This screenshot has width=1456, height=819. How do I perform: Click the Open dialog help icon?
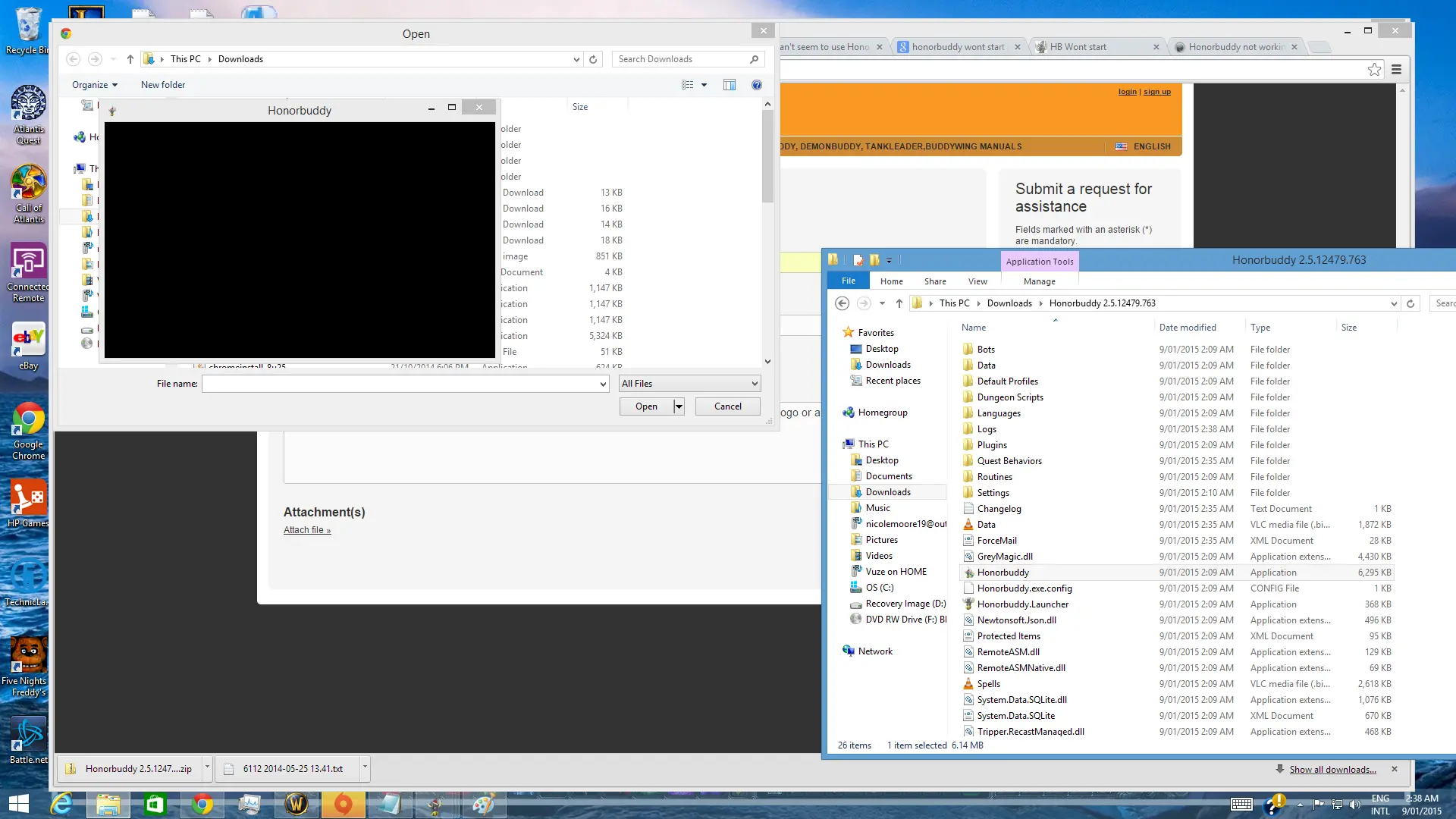pyautogui.click(x=756, y=85)
